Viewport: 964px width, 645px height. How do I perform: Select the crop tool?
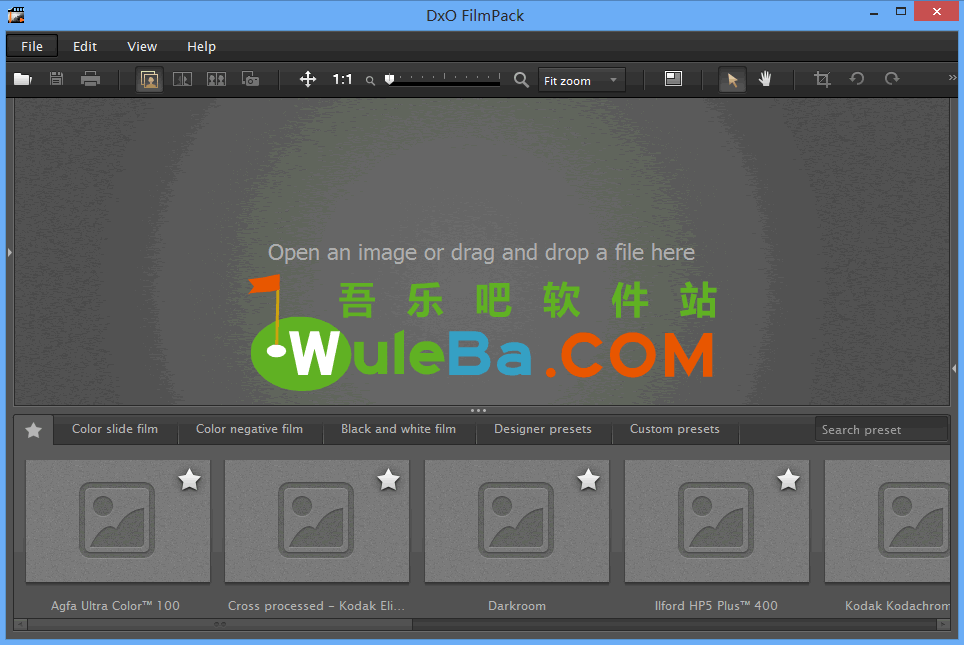pyautogui.click(x=822, y=79)
